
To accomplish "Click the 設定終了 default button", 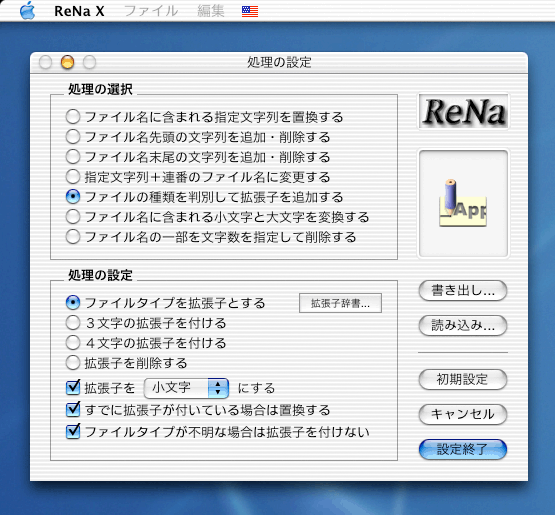I will (x=463, y=449).
